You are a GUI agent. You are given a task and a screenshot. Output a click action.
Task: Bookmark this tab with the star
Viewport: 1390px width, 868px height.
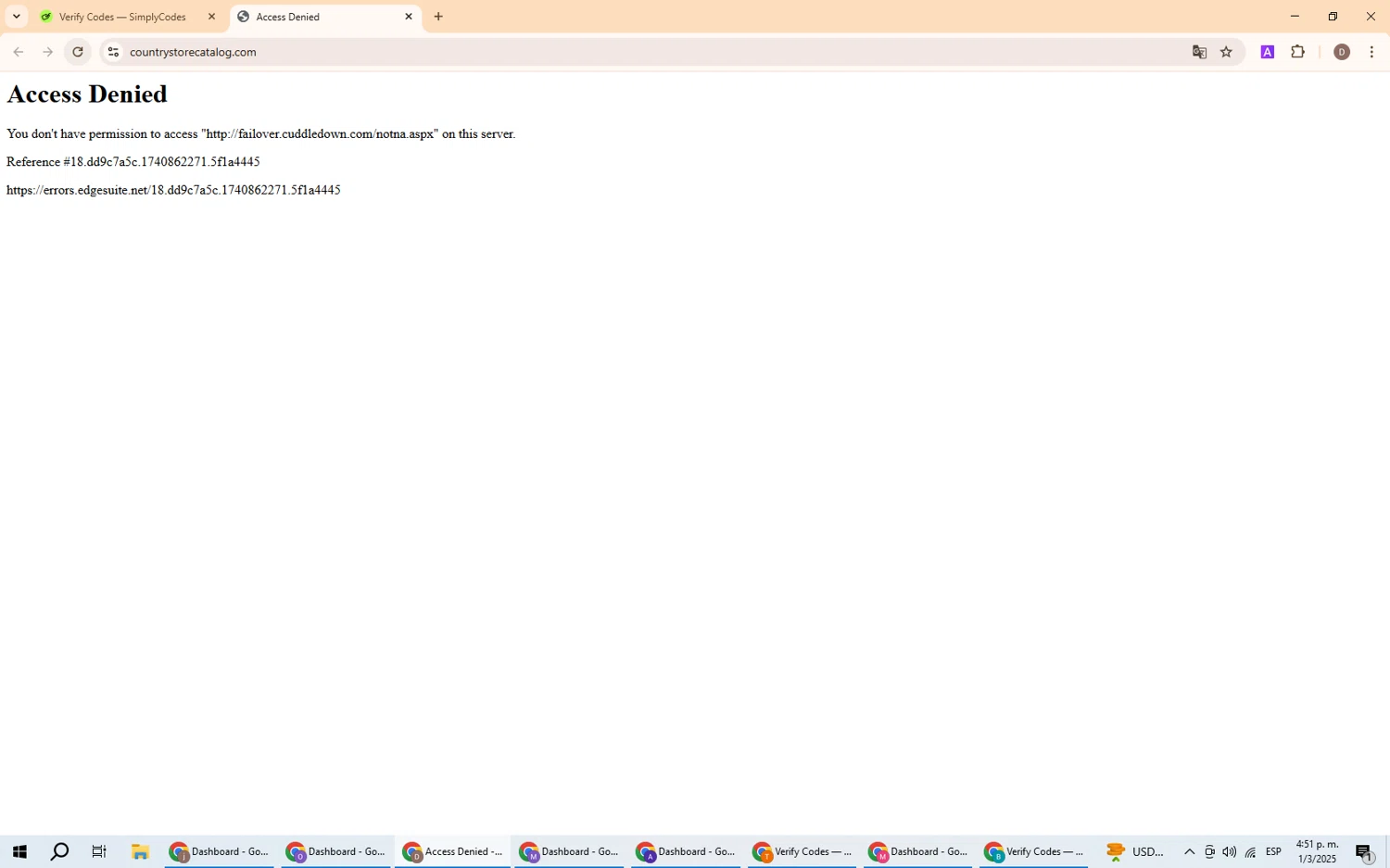point(1226,52)
